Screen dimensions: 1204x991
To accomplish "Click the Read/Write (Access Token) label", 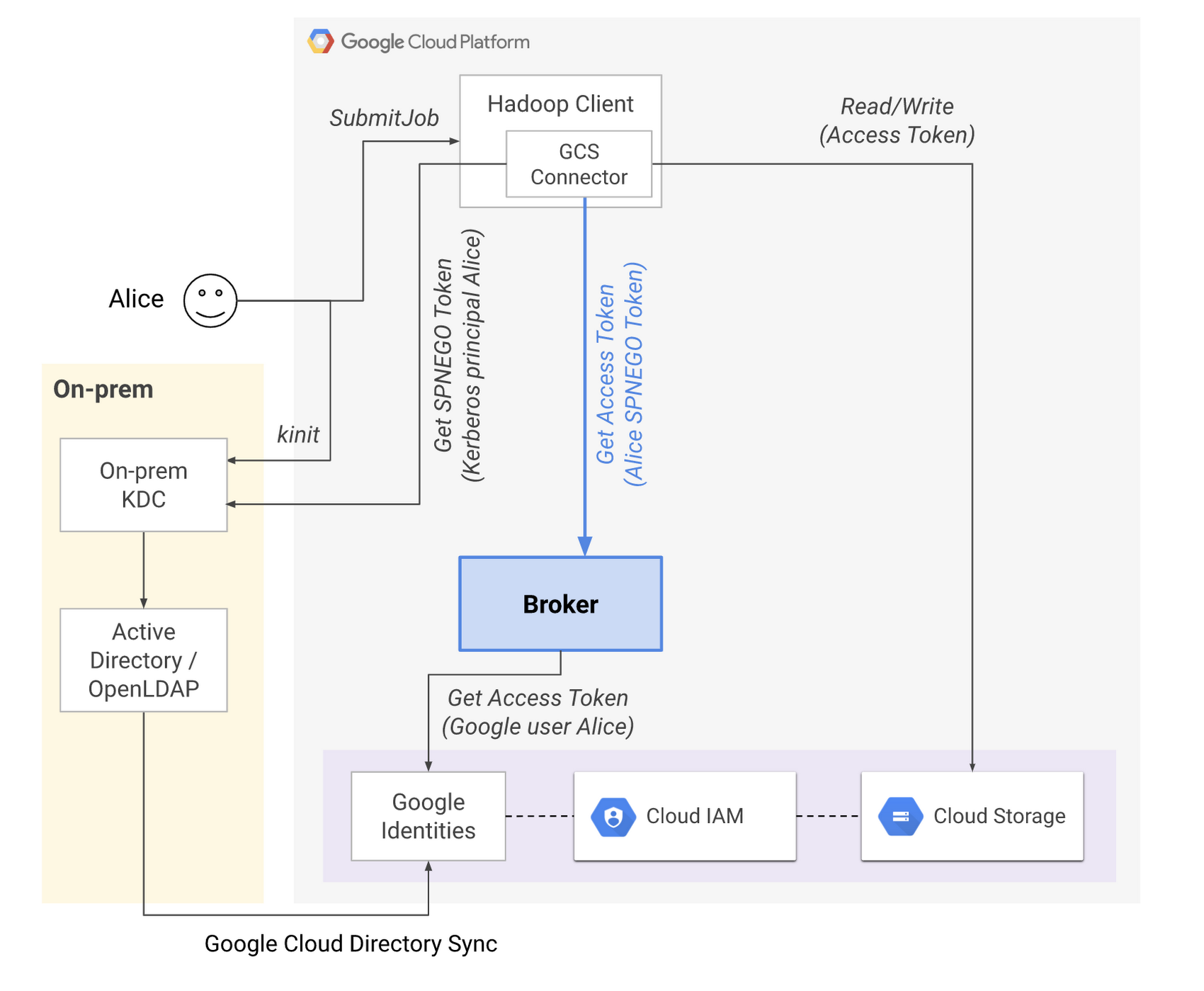I will pyautogui.click(x=897, y=120).
